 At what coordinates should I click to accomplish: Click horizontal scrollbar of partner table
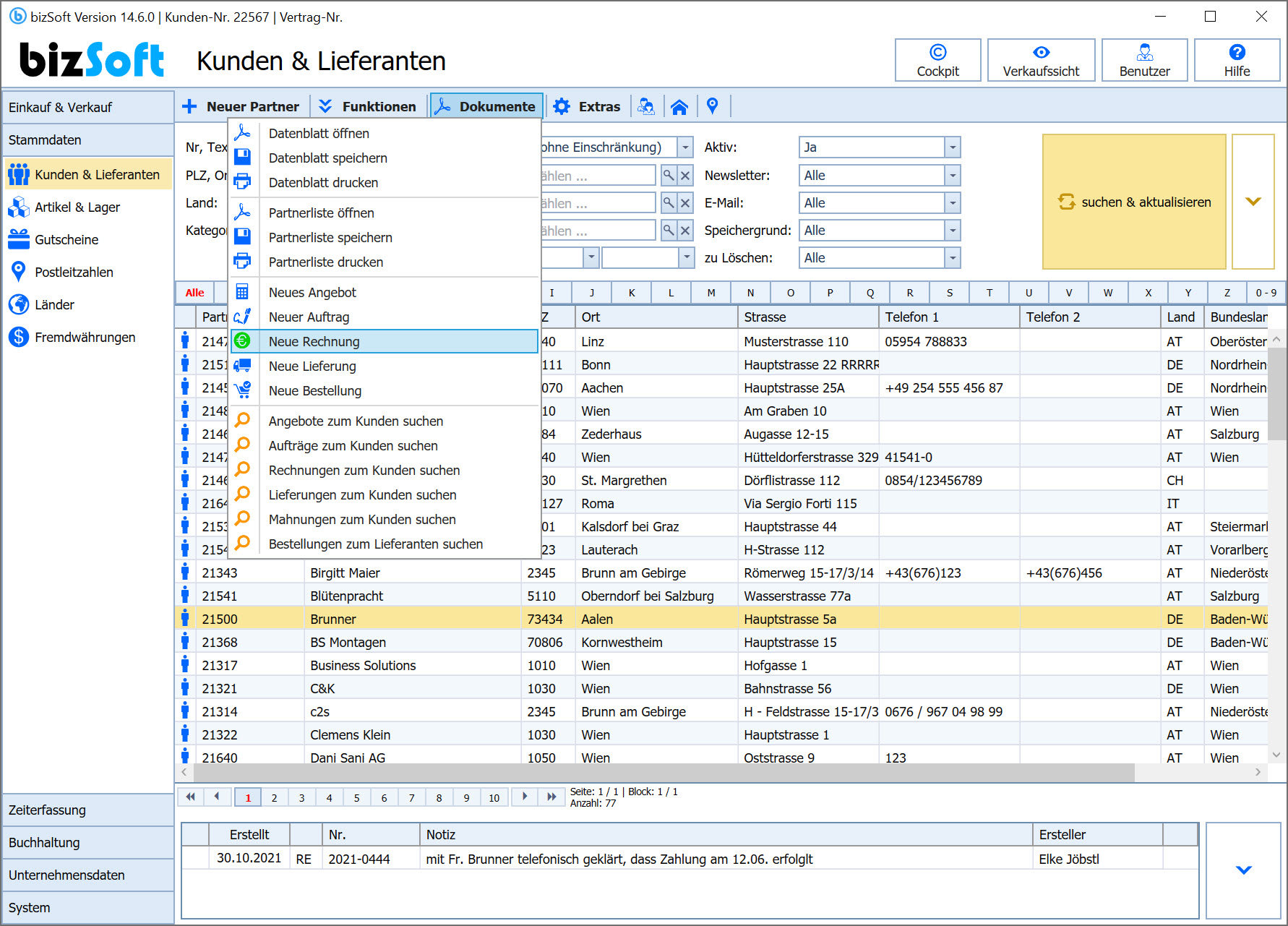tap(664, 773)
